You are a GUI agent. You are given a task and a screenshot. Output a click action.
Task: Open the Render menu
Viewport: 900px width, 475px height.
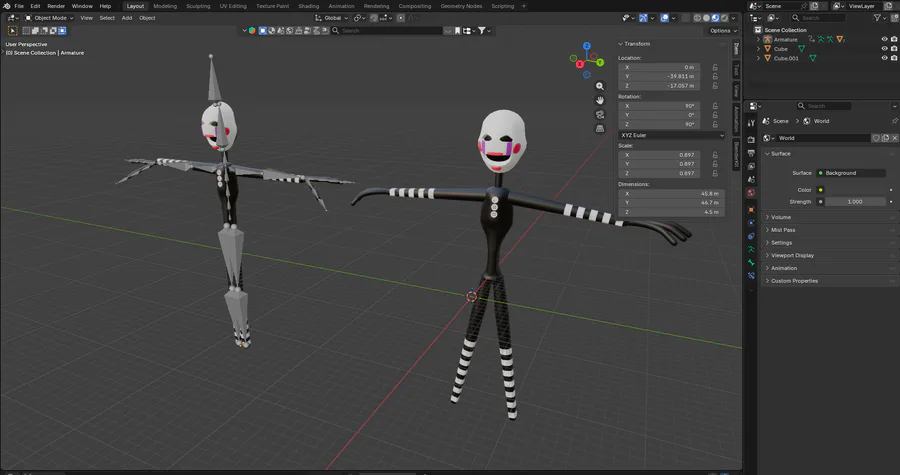pos(56,6)
